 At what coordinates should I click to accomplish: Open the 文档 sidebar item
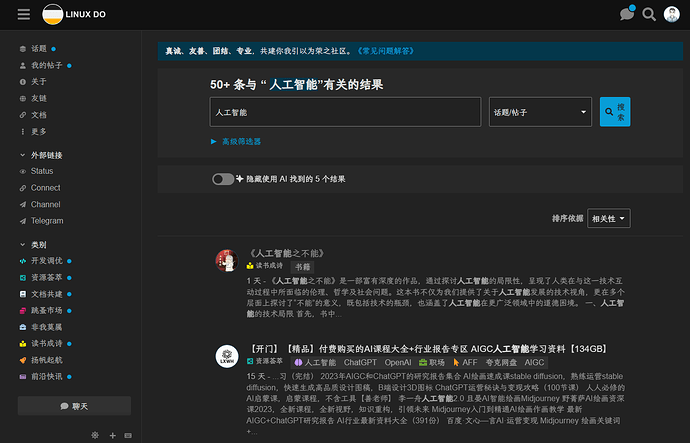pos(39,115)
